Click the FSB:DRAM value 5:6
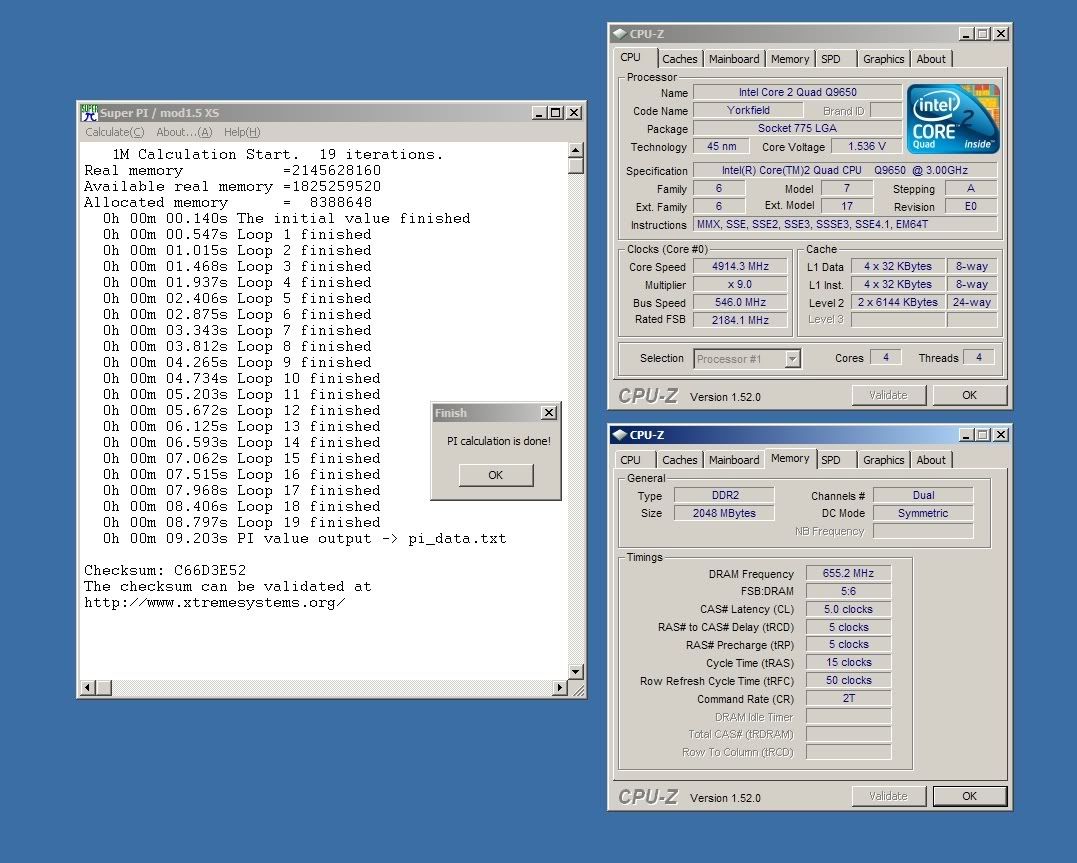The height and width of the screenshot is (863, 1077). click(848, 591)
